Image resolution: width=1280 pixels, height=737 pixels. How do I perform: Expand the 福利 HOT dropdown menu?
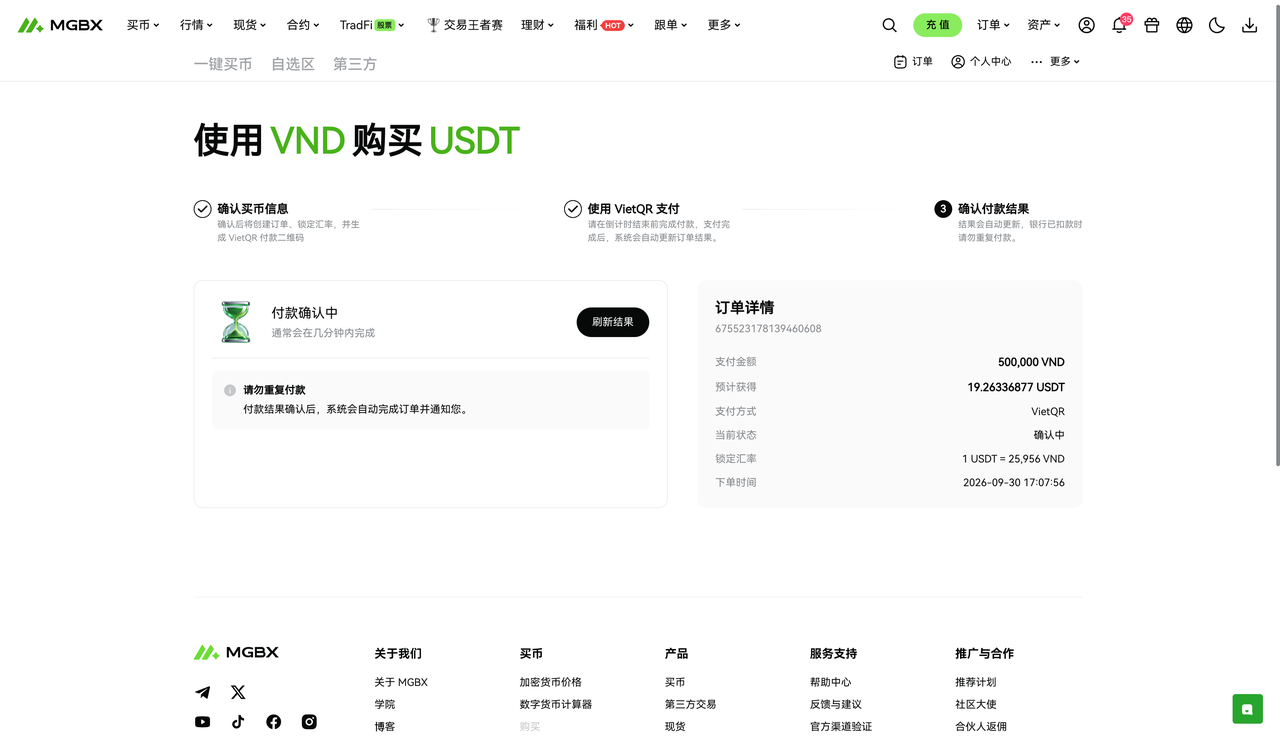pos(604,25)
